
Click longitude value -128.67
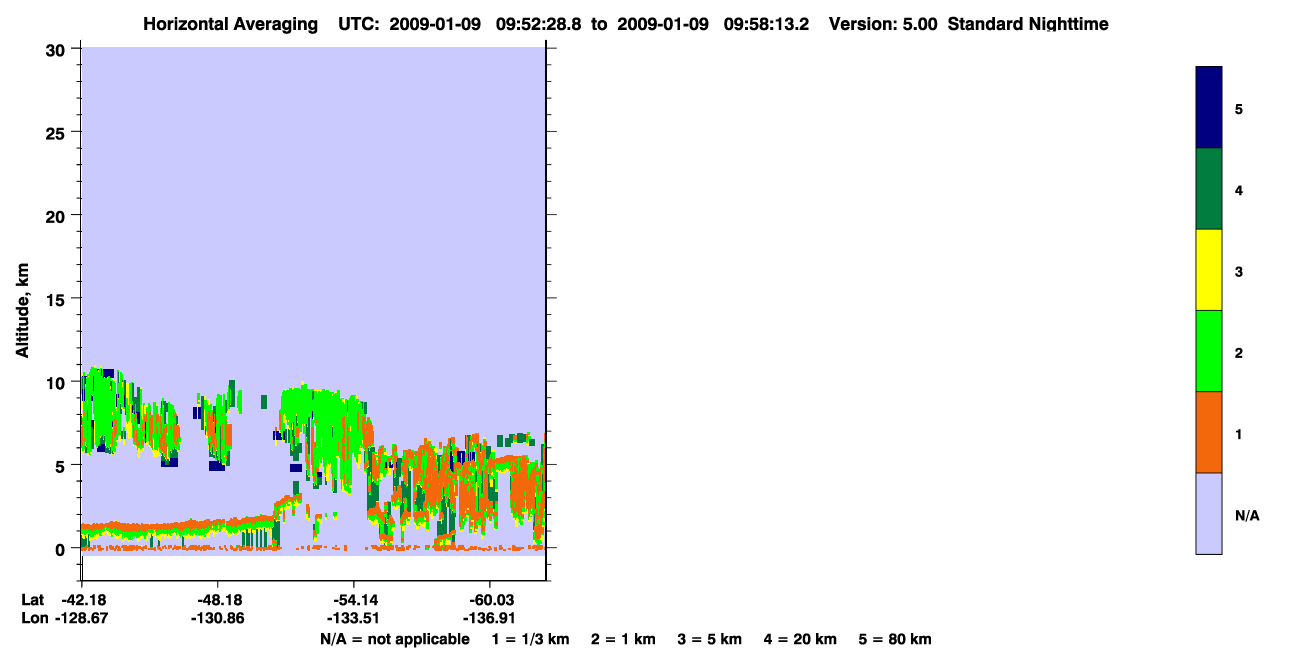point(82,619)
